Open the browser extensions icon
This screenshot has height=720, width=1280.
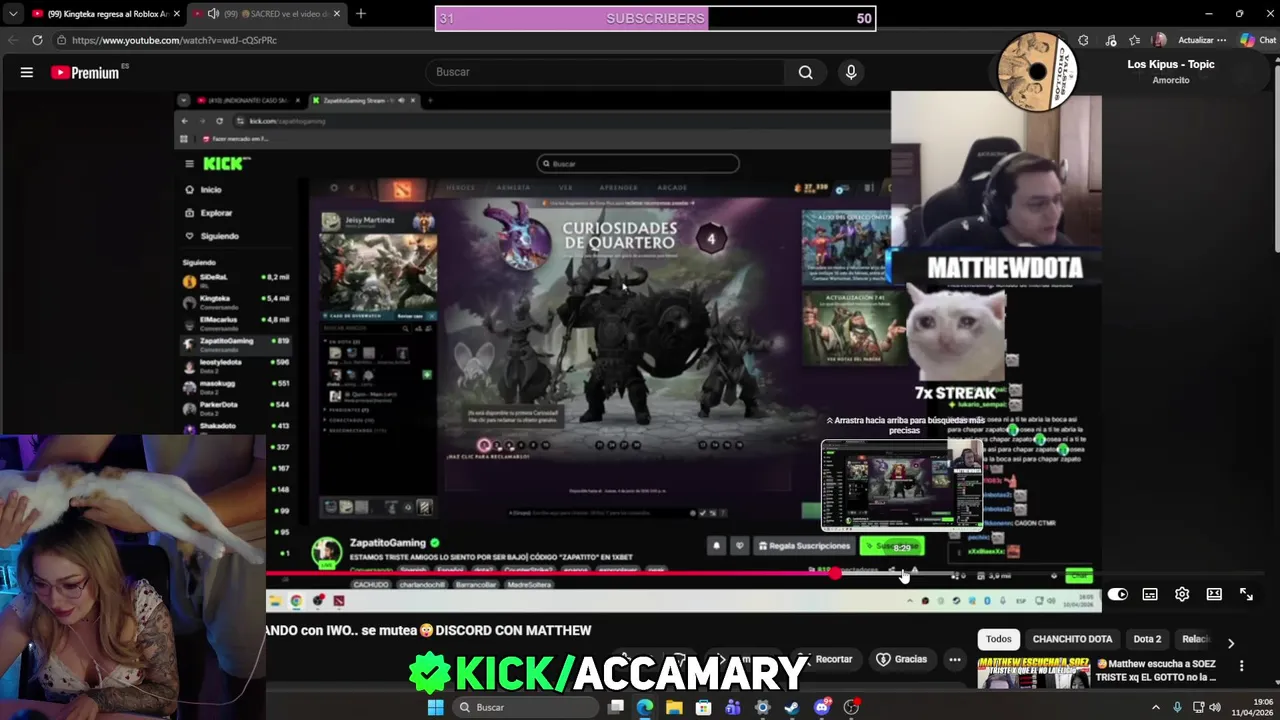point(1083,40)
